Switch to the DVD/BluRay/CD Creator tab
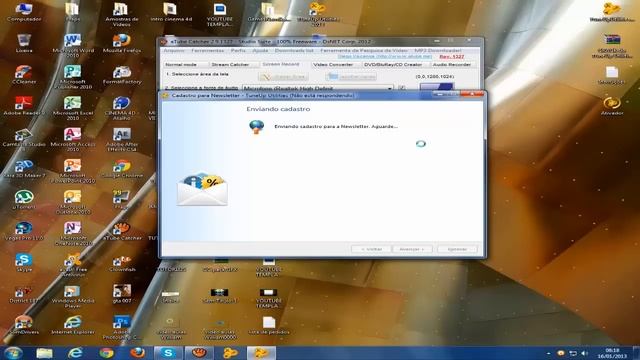This screenshot has width=640, height=360. click(393, 64)
